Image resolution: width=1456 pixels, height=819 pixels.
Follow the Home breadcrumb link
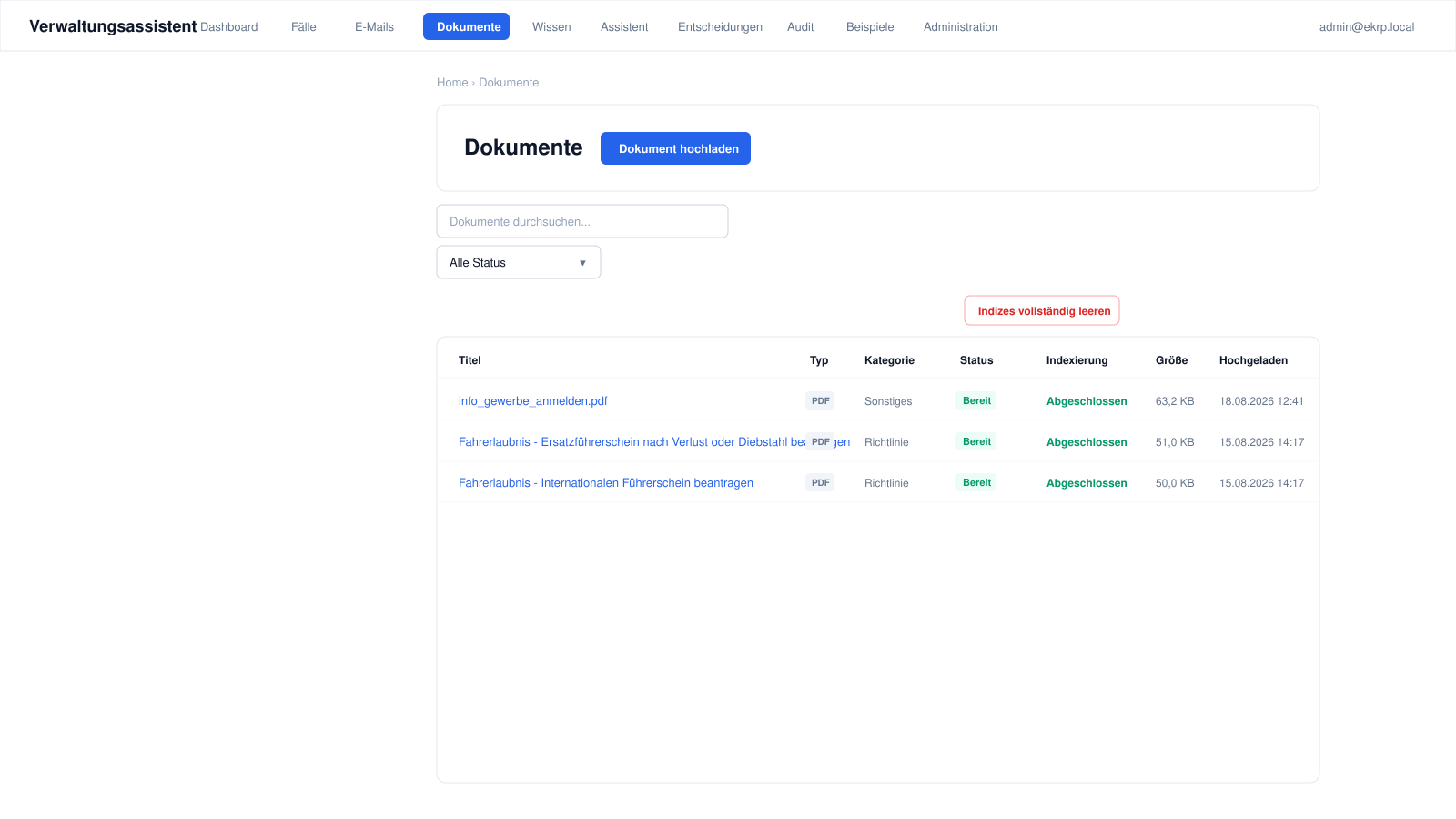452,83
